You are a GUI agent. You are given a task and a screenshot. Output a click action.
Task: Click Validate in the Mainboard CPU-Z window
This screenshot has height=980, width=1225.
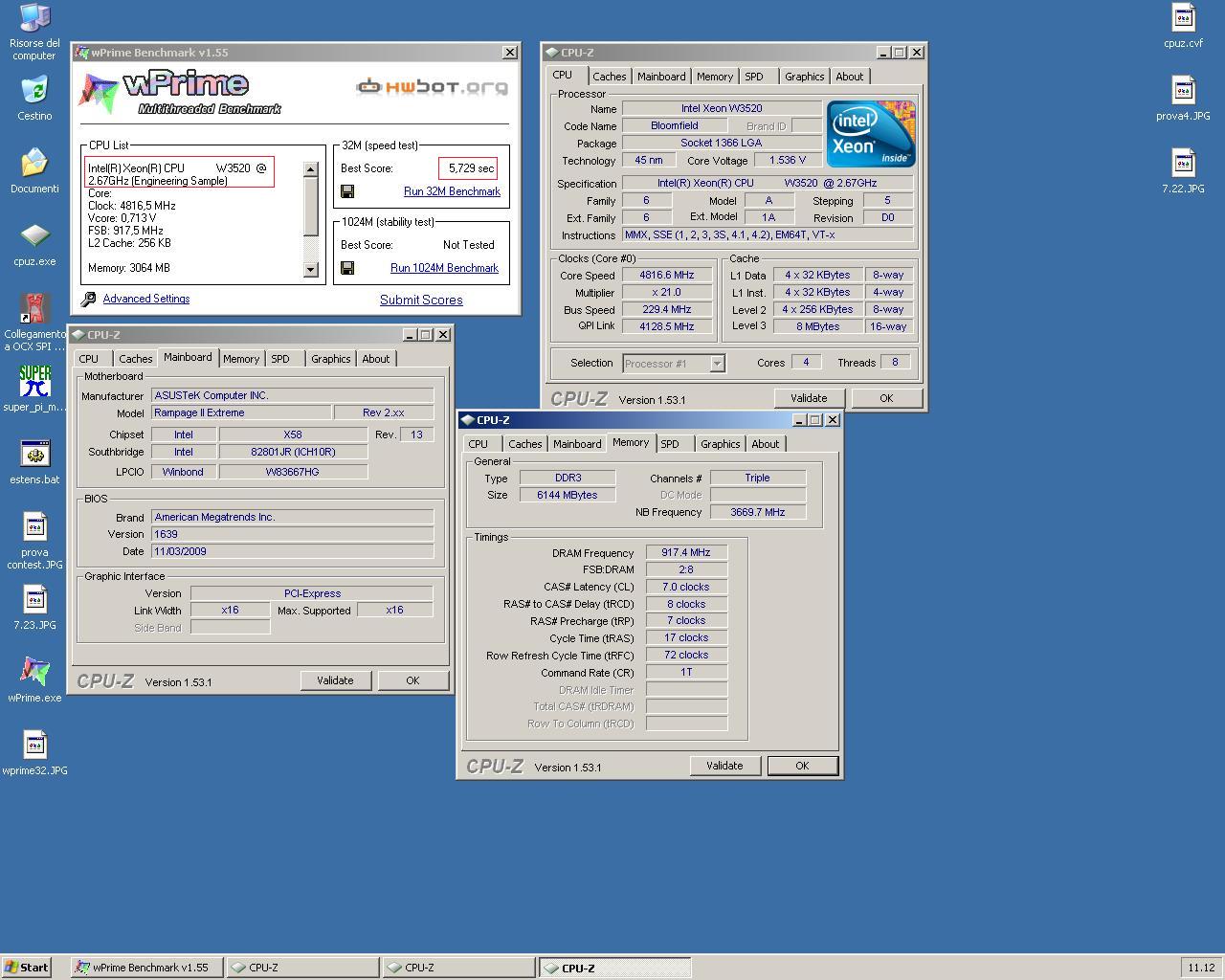tap(335, 680)
